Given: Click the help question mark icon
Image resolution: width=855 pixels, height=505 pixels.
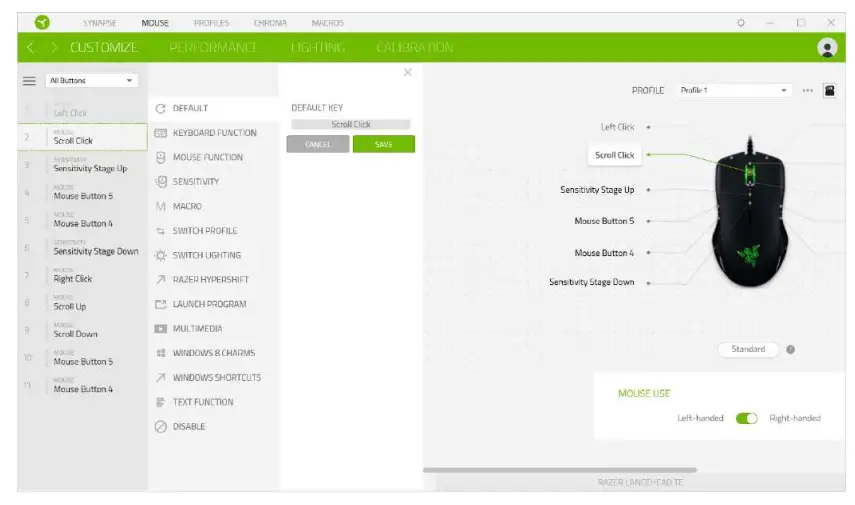Looking at the screenshot, I should click(790, 349).
